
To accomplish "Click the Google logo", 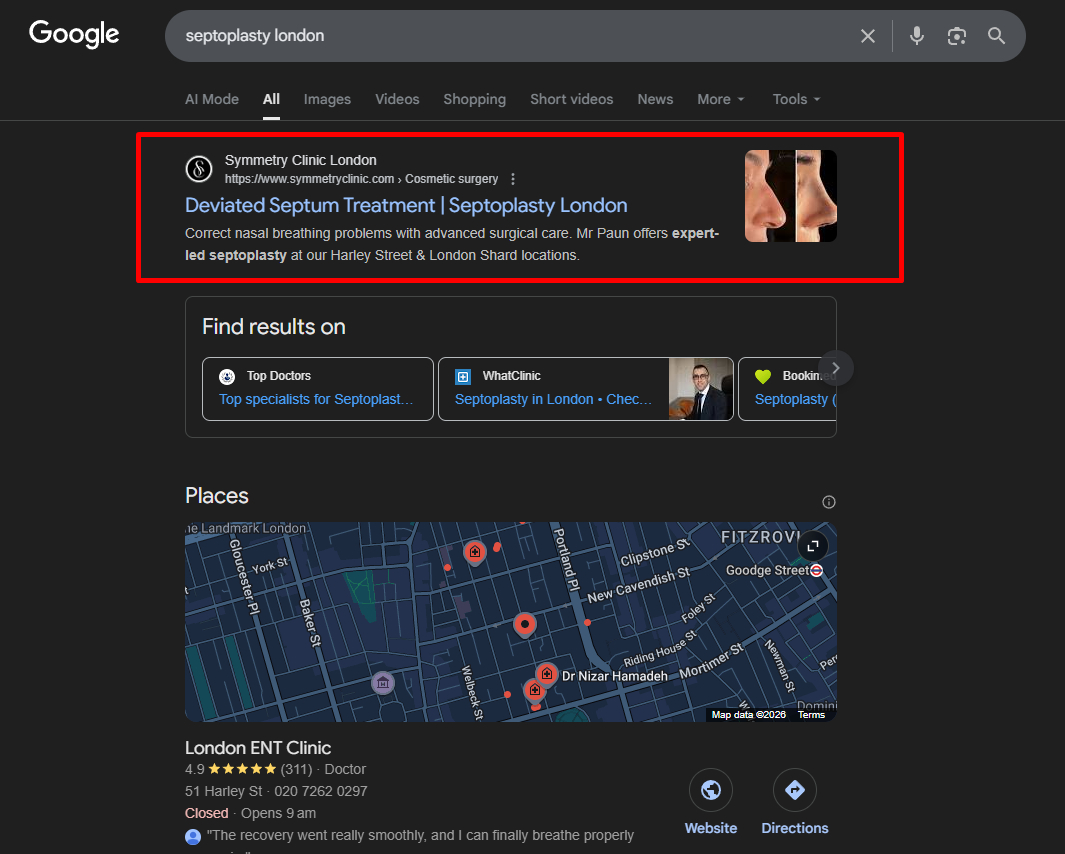I will 74,34.
